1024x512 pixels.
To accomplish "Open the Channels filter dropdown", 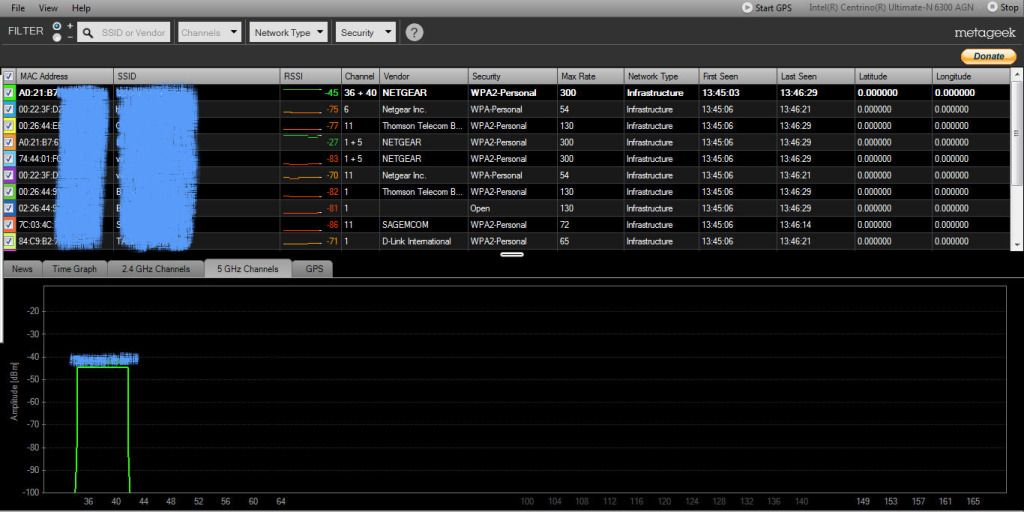I will pos(210,33).
